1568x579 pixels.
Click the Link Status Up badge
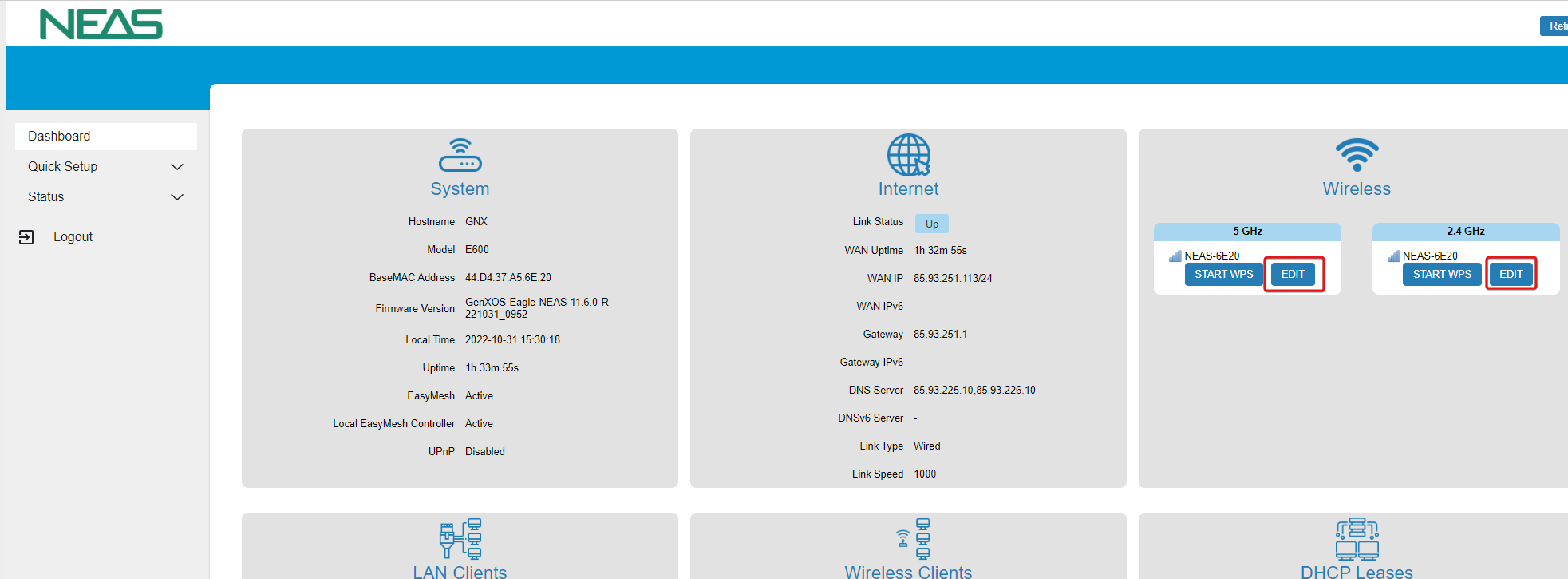click(x=931, y=224)
